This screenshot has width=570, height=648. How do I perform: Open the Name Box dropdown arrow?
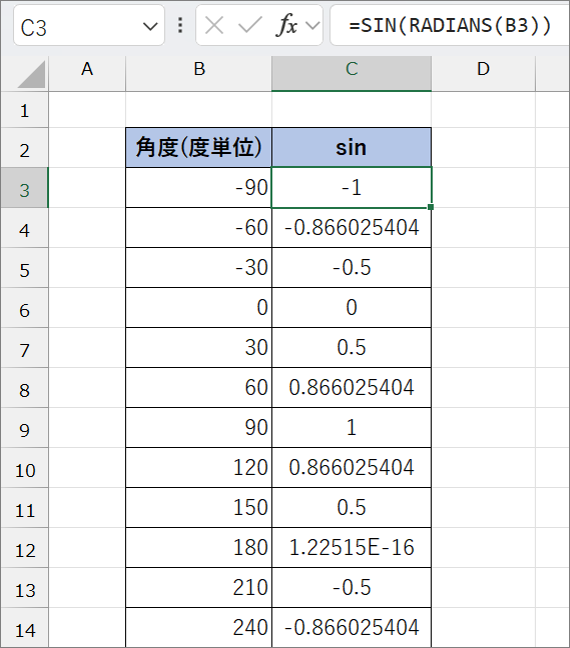click(x=150, y=27)
